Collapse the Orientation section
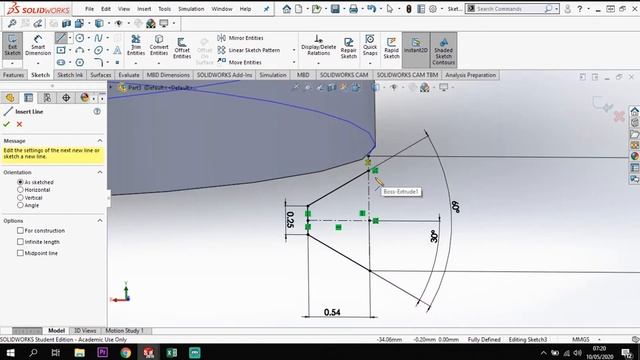 100,172
